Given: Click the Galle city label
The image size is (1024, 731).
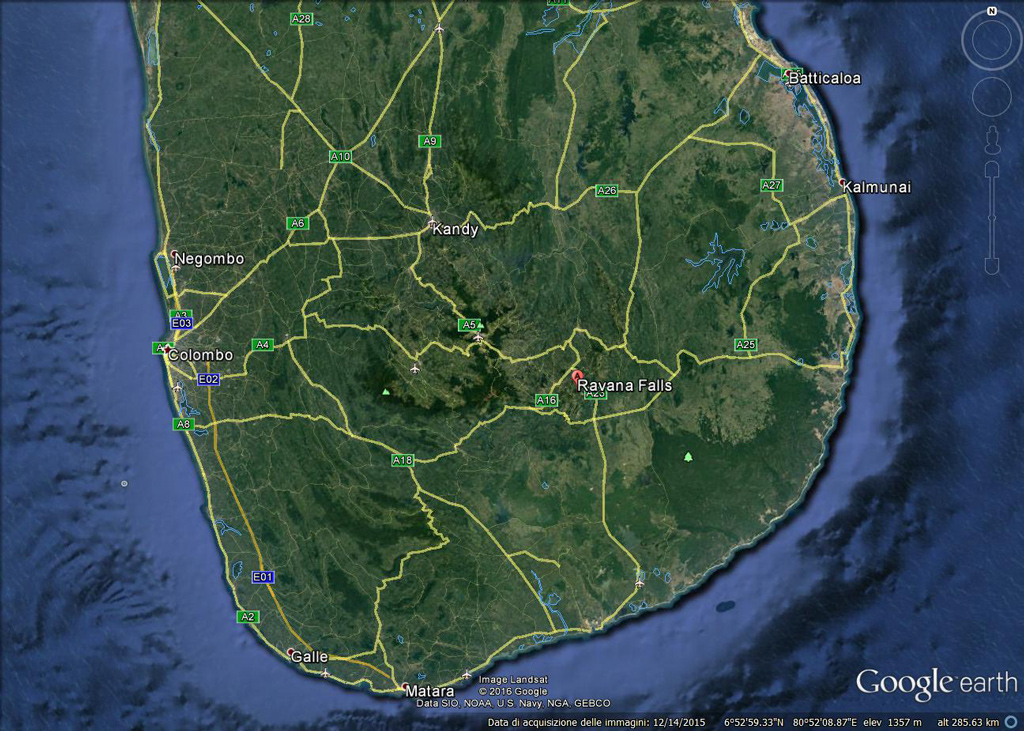Looking at the screenshot, I should 309,656.
